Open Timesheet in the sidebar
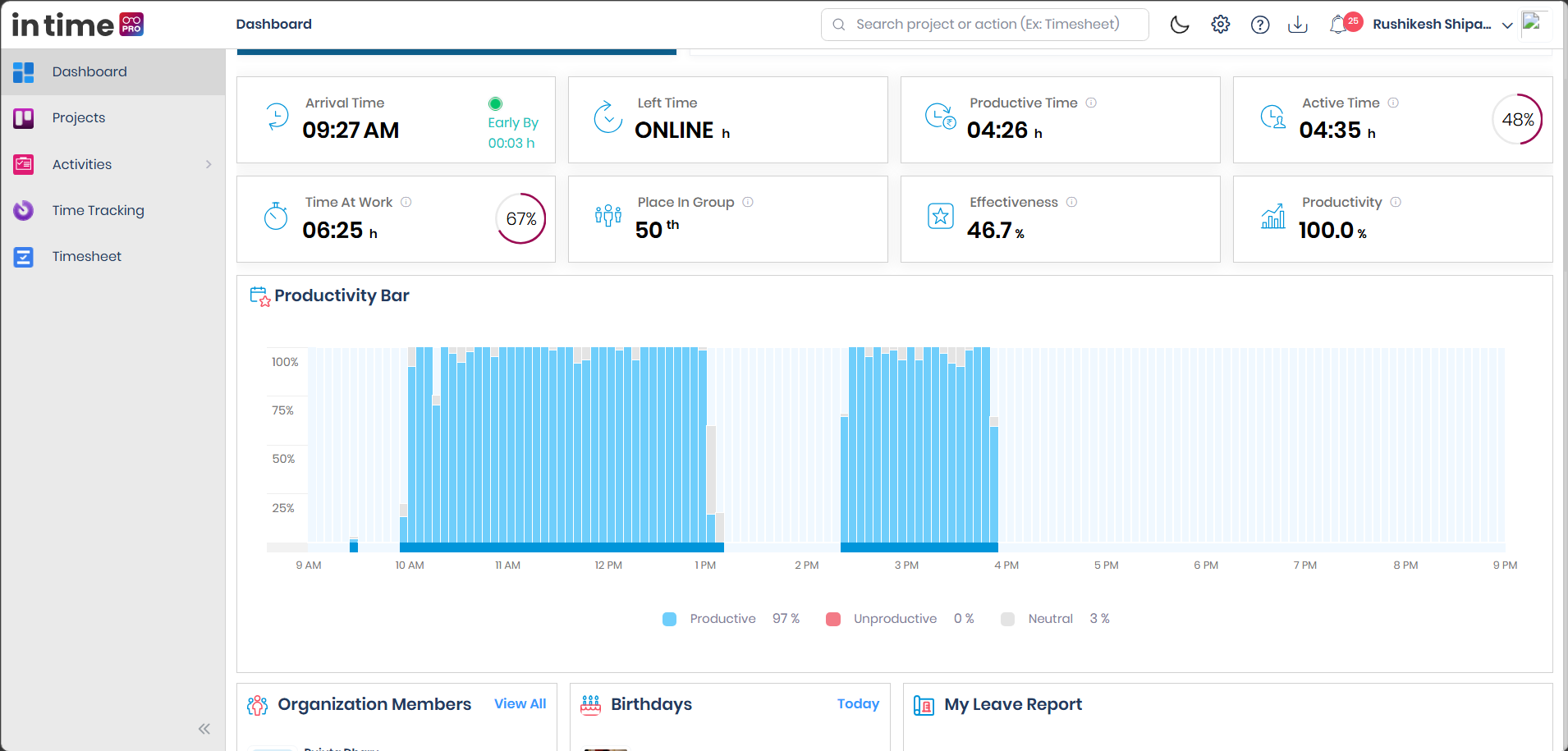The width and height of the screenshot is (1568, 751). 112,256
